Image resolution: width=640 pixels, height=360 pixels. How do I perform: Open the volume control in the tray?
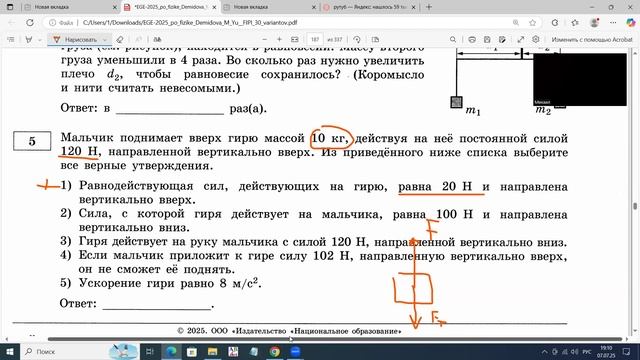[x=575, y=351]
